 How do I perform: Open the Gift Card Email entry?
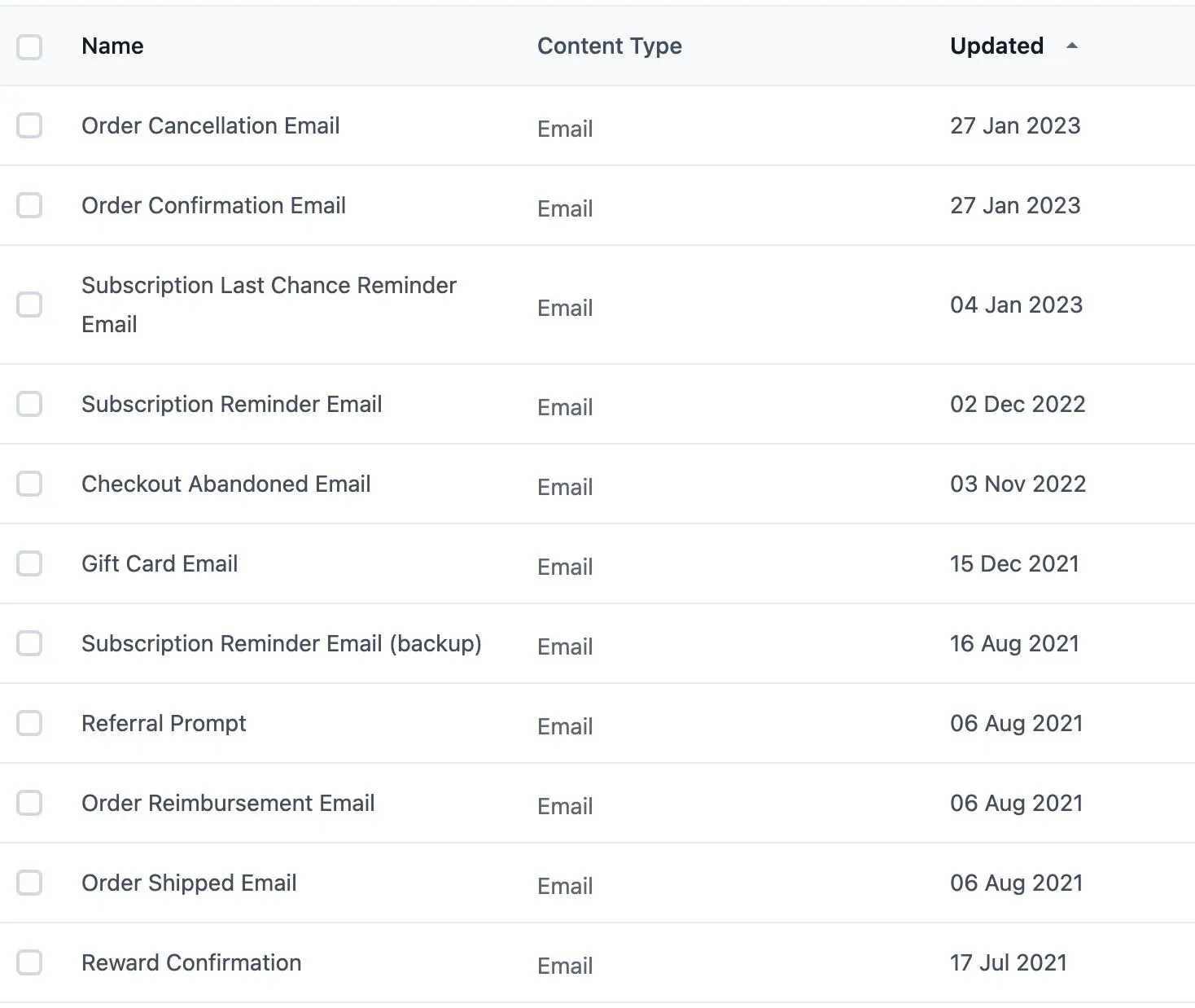coord(160,563)
